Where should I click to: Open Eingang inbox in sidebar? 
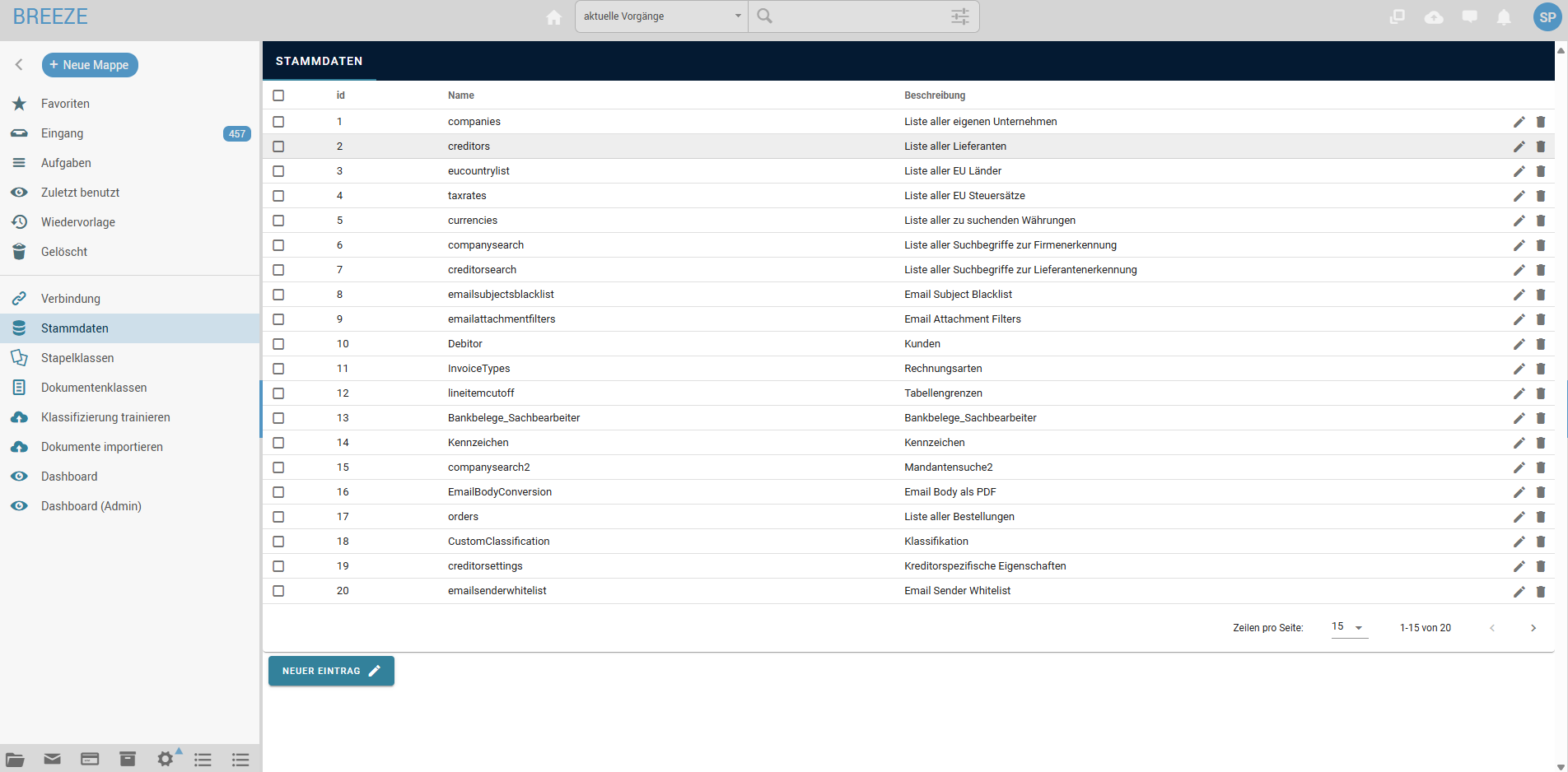[x=130, y=133]
